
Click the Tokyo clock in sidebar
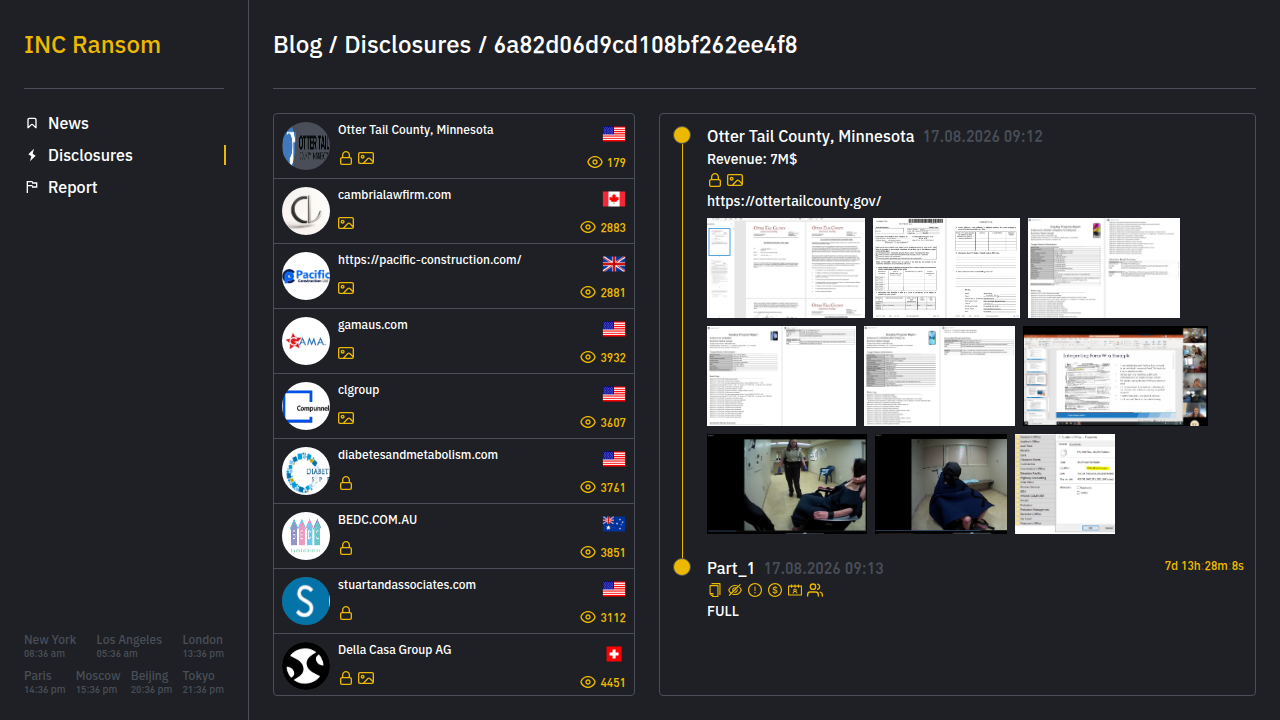coord(203,682)
